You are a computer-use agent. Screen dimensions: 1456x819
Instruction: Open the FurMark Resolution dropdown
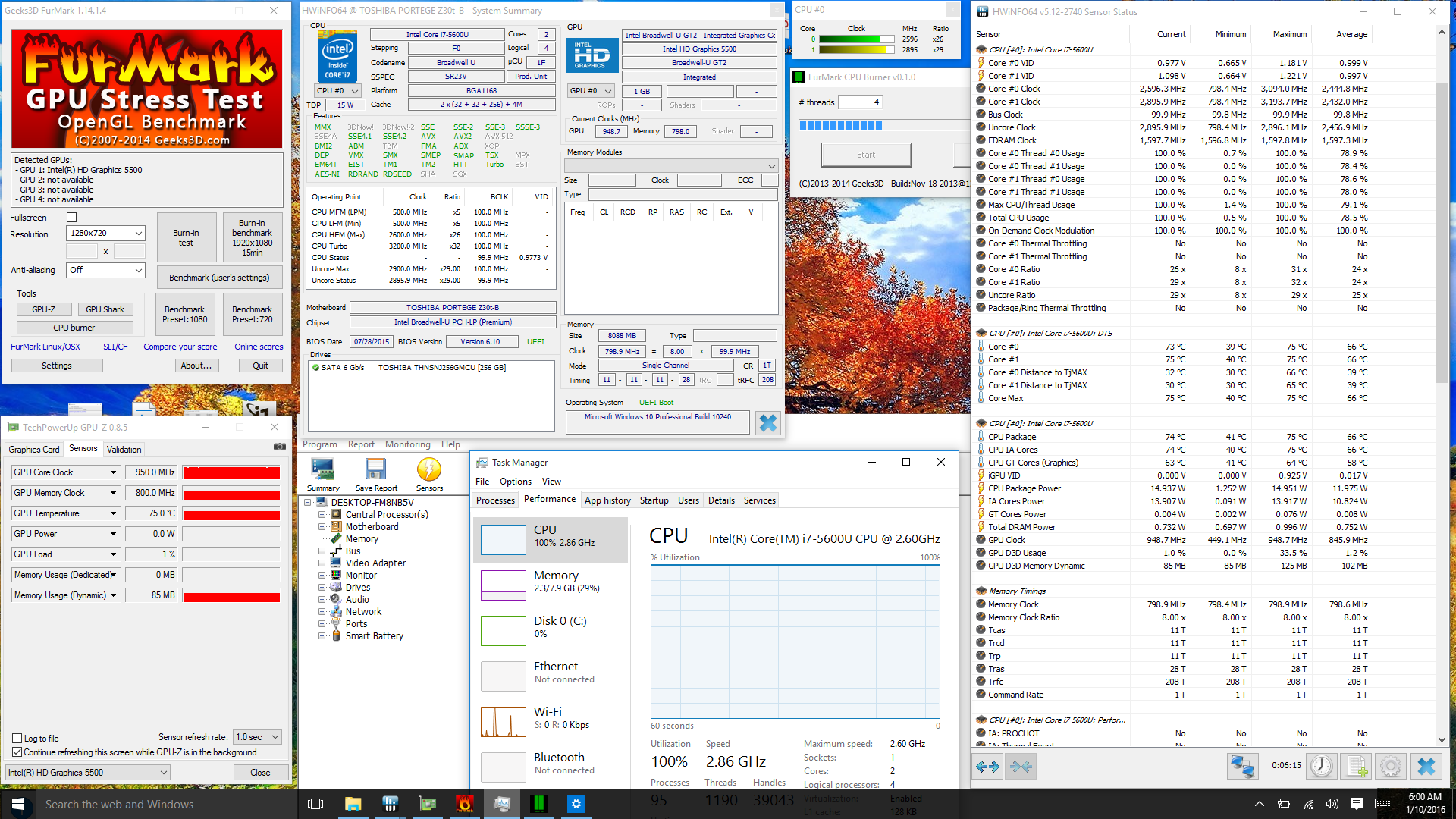tap(106, 234)
